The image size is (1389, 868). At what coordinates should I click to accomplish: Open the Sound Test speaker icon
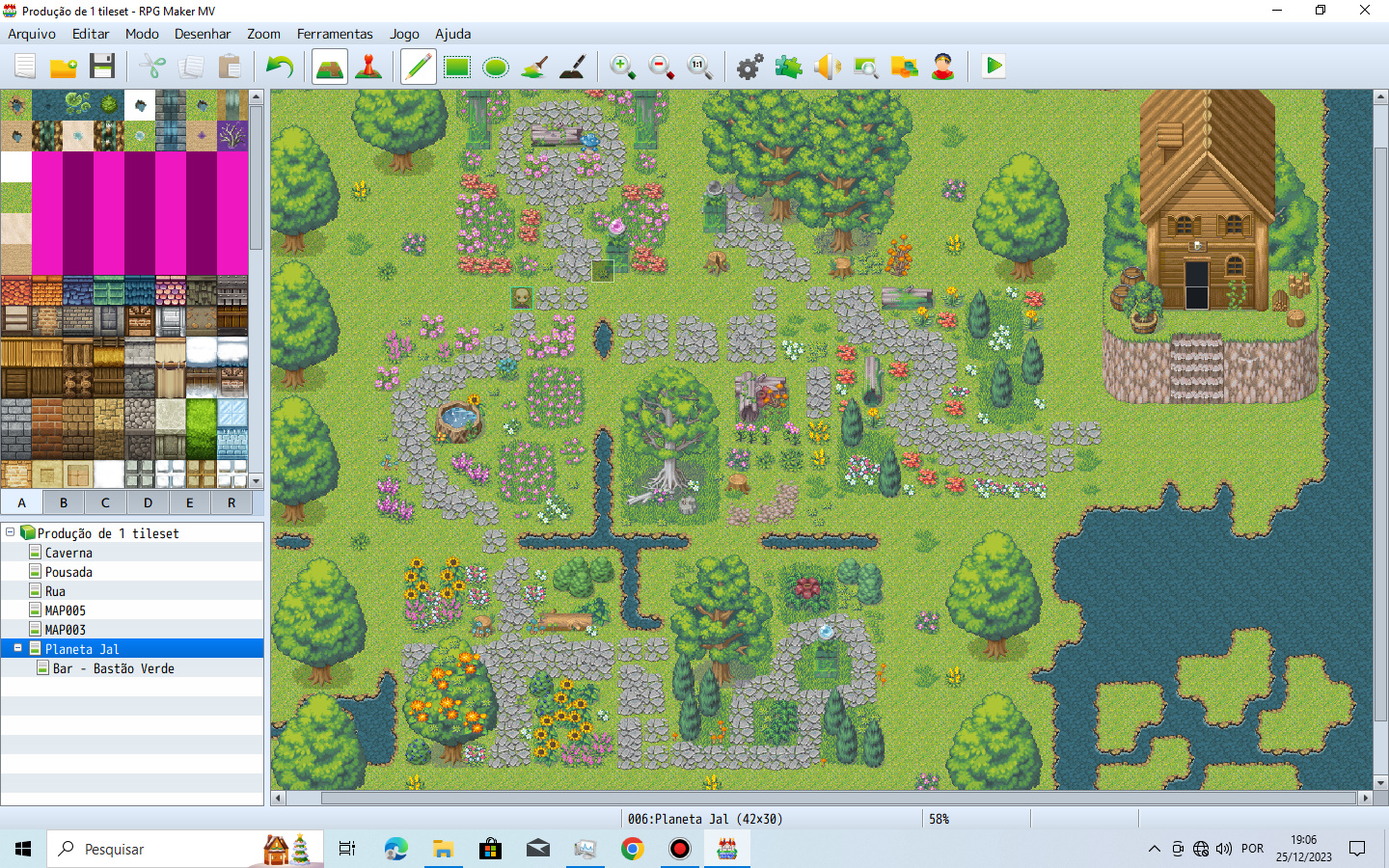pyautogui.click(x=828, y=67)
